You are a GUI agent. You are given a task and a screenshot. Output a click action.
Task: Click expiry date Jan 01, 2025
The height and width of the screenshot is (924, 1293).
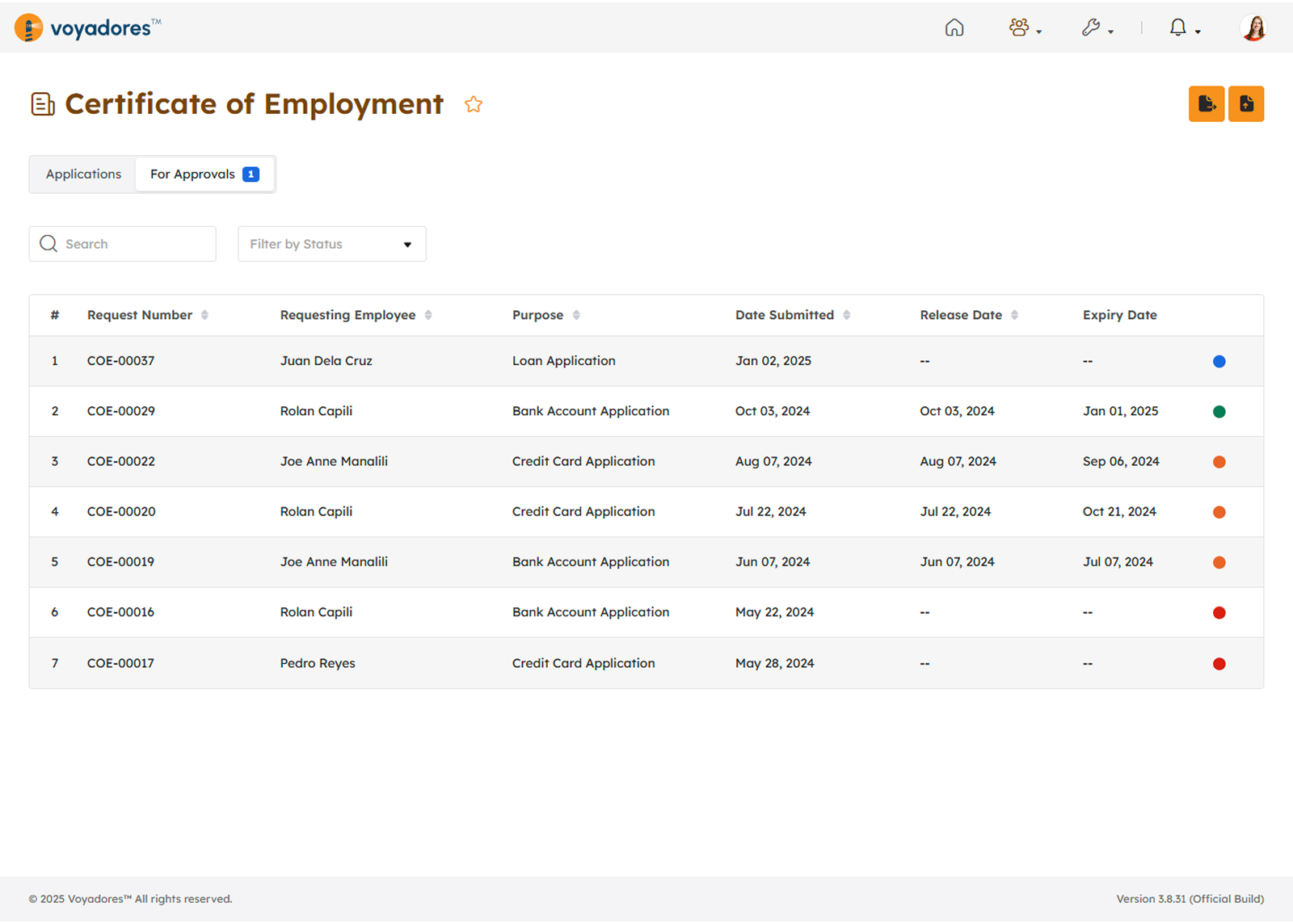[x=1120, y=411]
